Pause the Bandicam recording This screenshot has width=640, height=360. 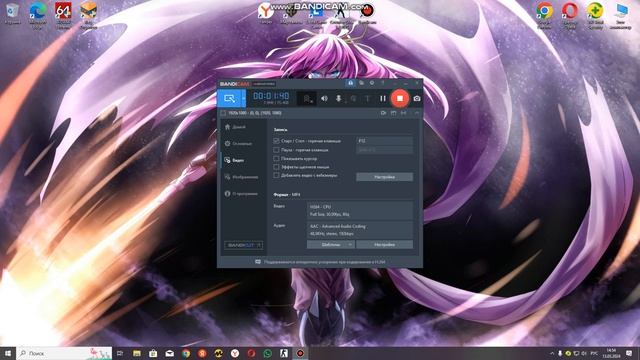click(382, 98)
